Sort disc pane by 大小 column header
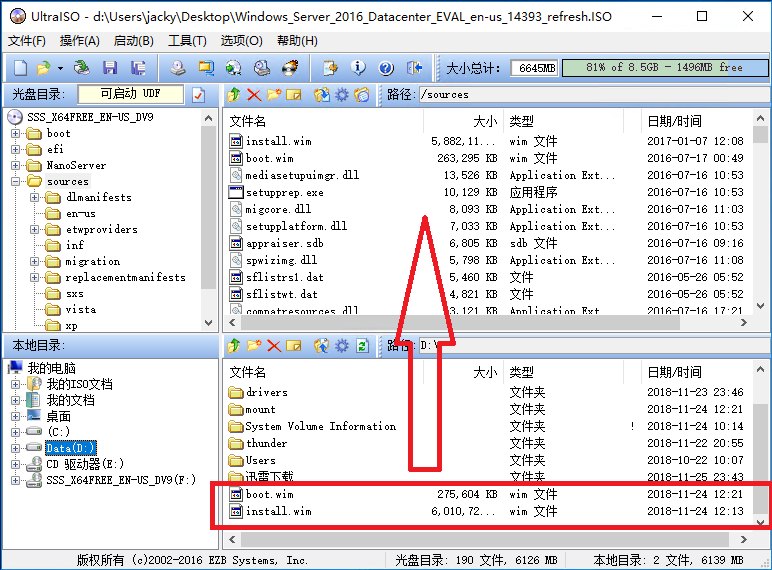Screen dimensions: 772x570 click(x=463, y=121)
